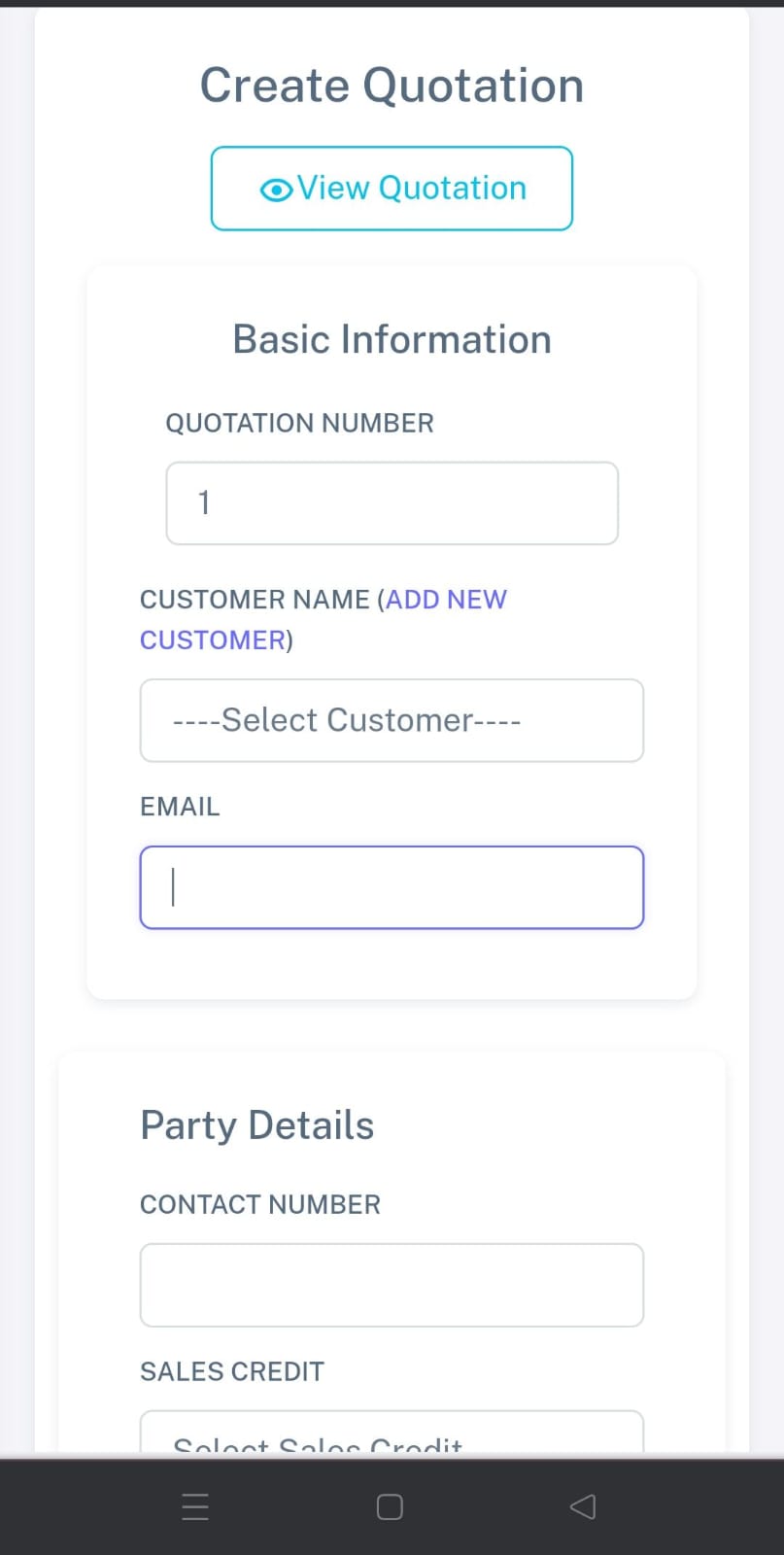Open the View Quotation button
The image size is (784, 1555).
point(392,189)
